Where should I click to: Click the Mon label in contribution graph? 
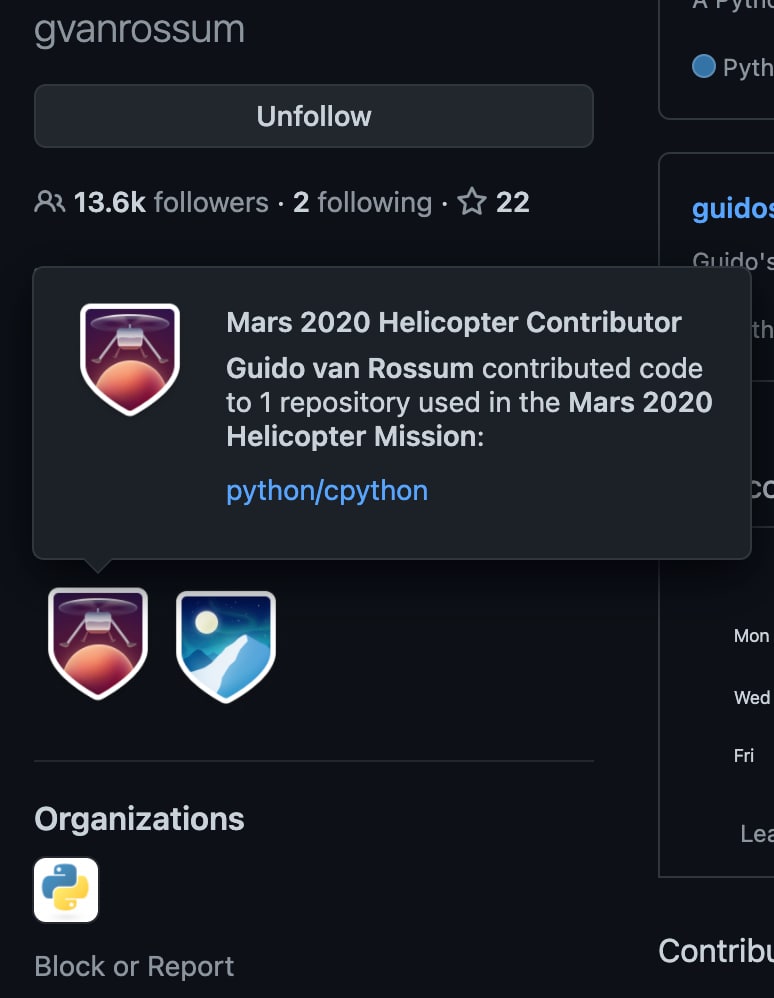pyautogui.click(x=752, y=636)
